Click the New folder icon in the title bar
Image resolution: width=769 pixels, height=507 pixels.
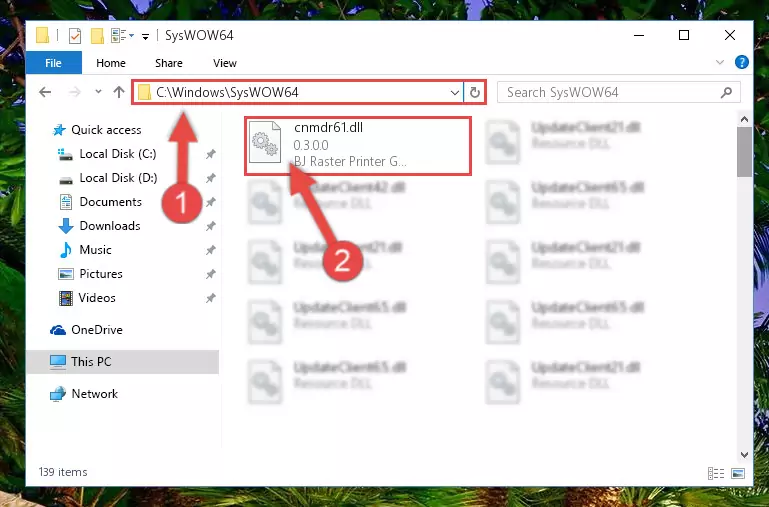pyautogui.click(x=97, y=36)
